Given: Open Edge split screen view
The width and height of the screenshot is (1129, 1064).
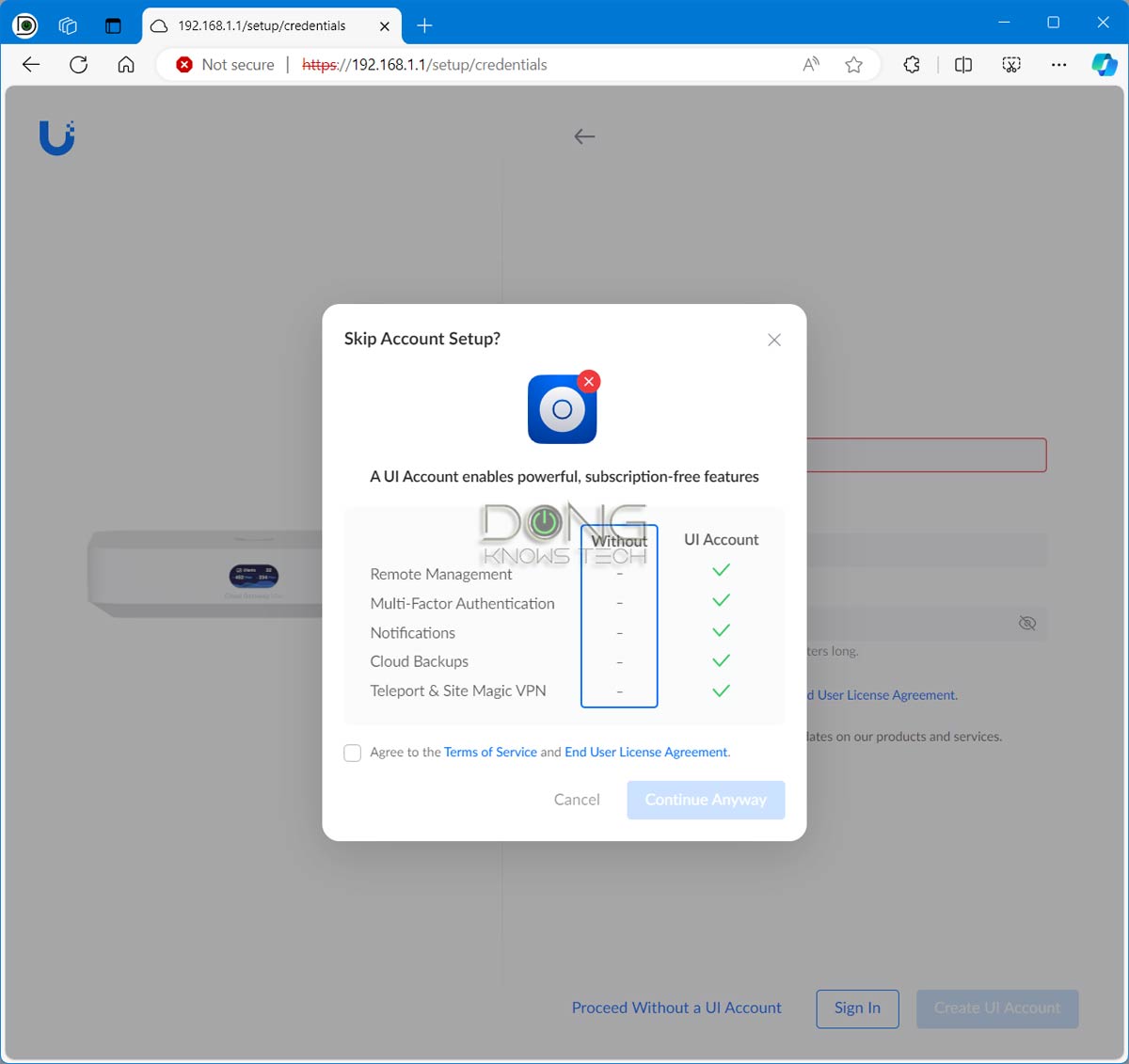Looking at the screenshot, I should click(962, 64).
